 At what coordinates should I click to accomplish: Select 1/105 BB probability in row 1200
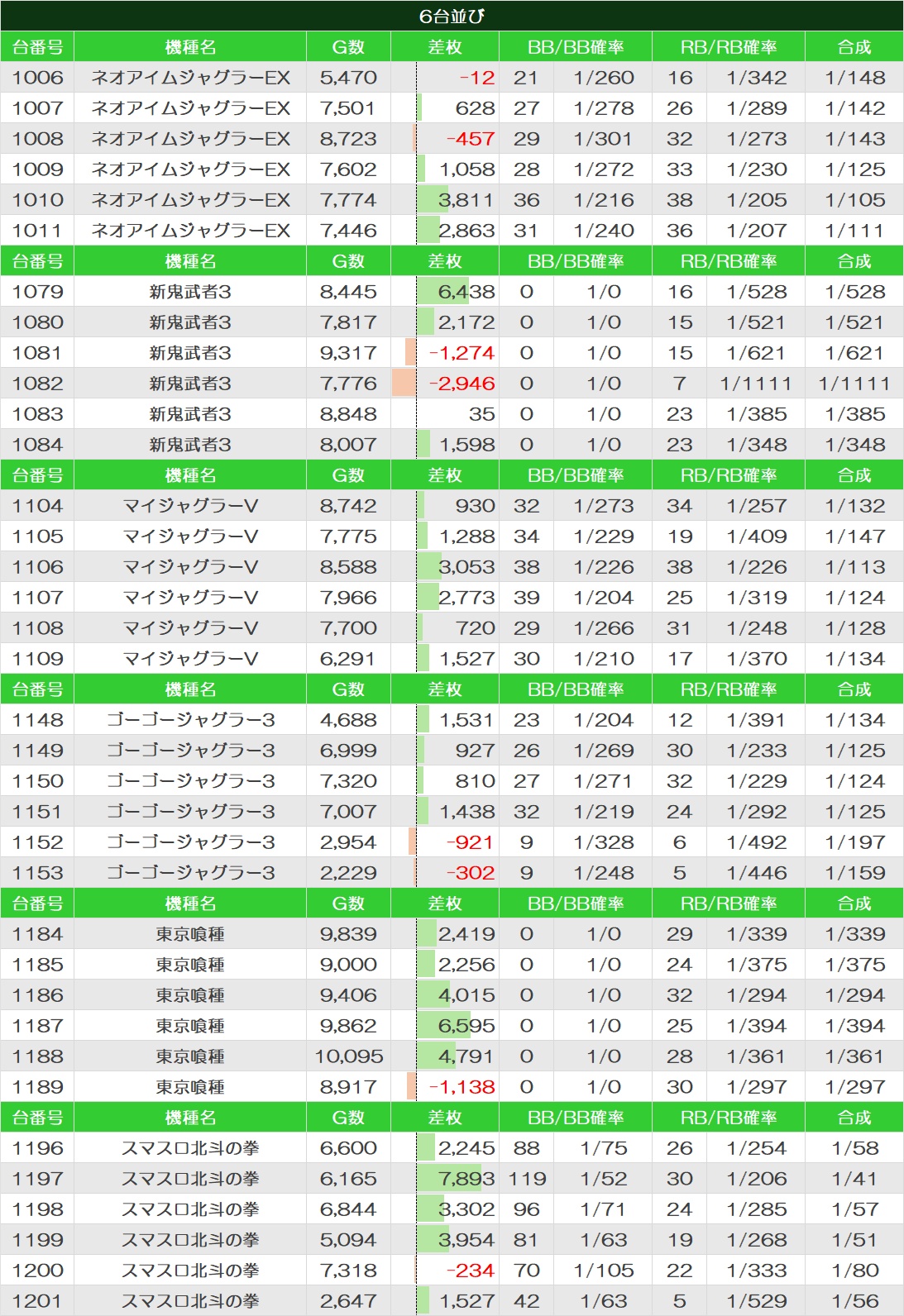coord(604,1271)
